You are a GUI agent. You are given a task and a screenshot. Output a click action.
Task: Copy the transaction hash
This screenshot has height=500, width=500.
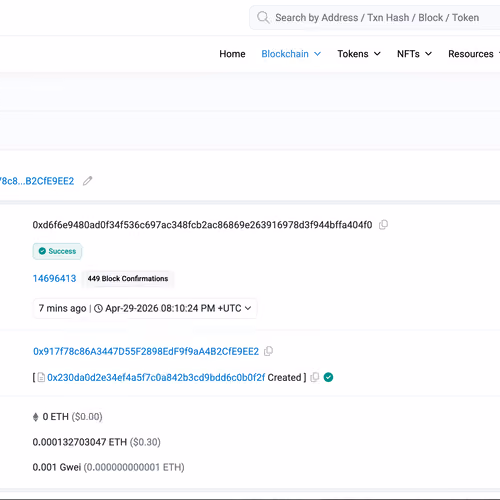point(383,225)
